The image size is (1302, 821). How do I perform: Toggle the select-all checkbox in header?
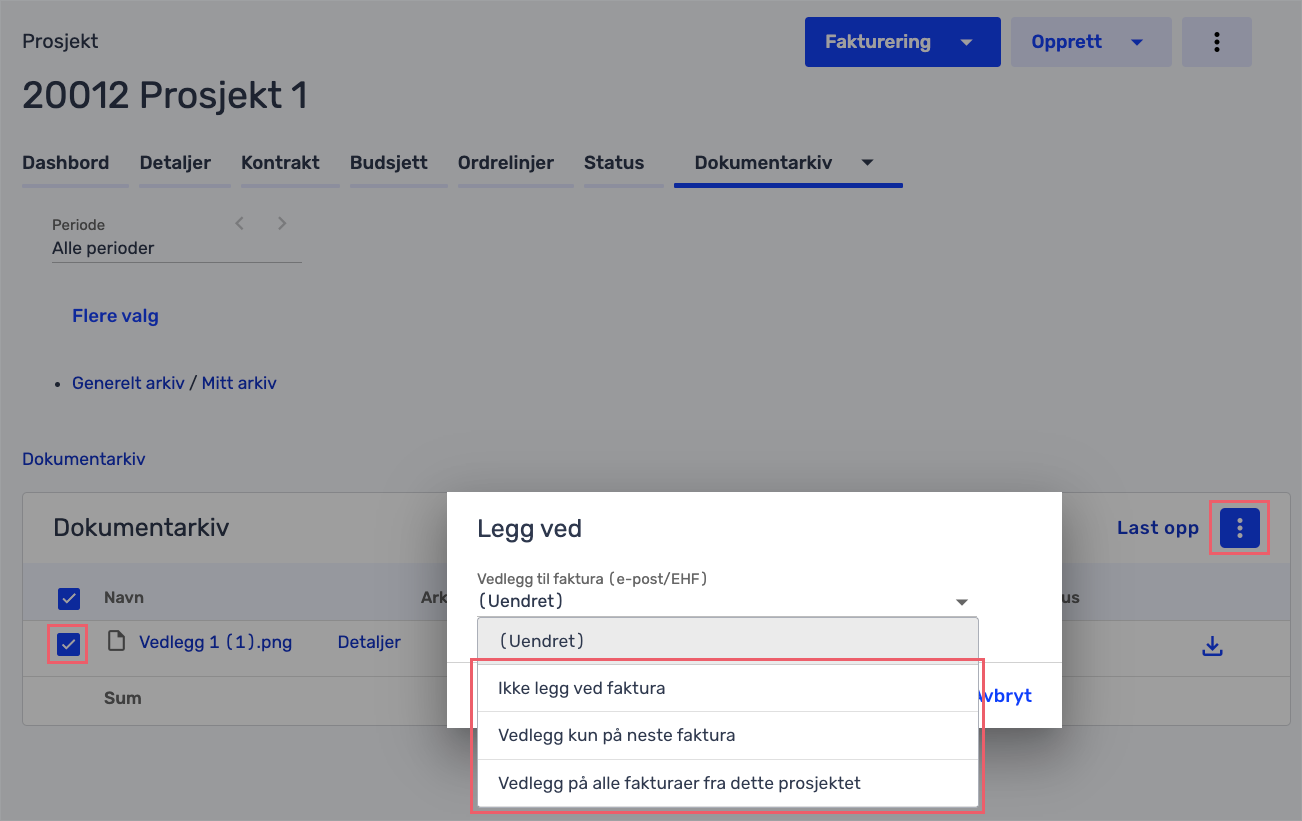tap(68, 598)
